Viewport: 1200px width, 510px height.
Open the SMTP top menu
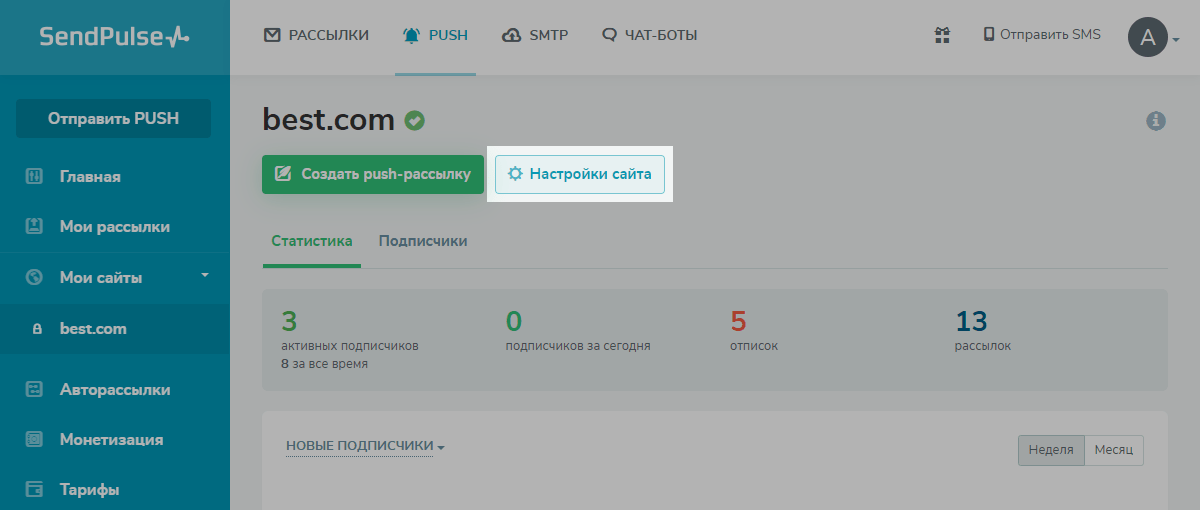coord(535,36)
